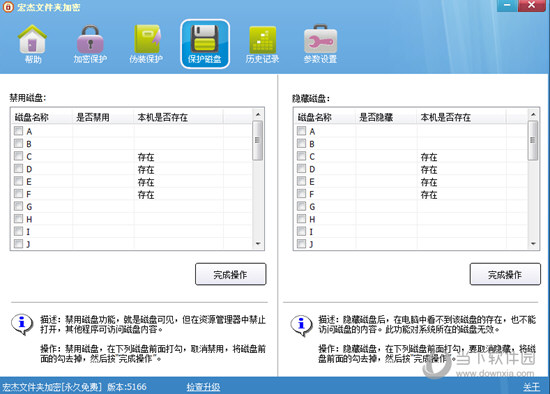Click scroll-up arrow of 禁用磁盘 list
The height and width of the screenshot is (394, 550).
point(258,115)
